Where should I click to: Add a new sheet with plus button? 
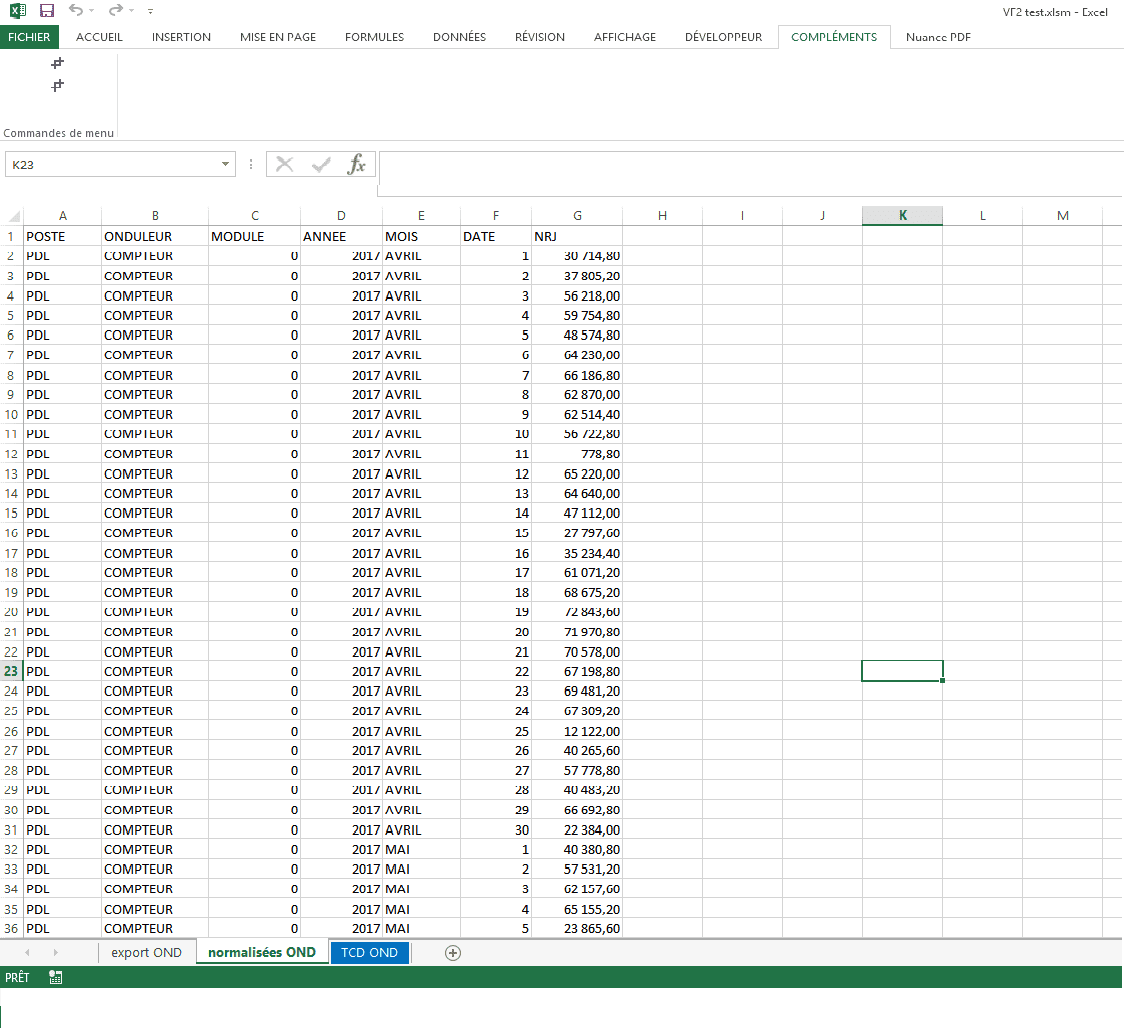point(453,953)
